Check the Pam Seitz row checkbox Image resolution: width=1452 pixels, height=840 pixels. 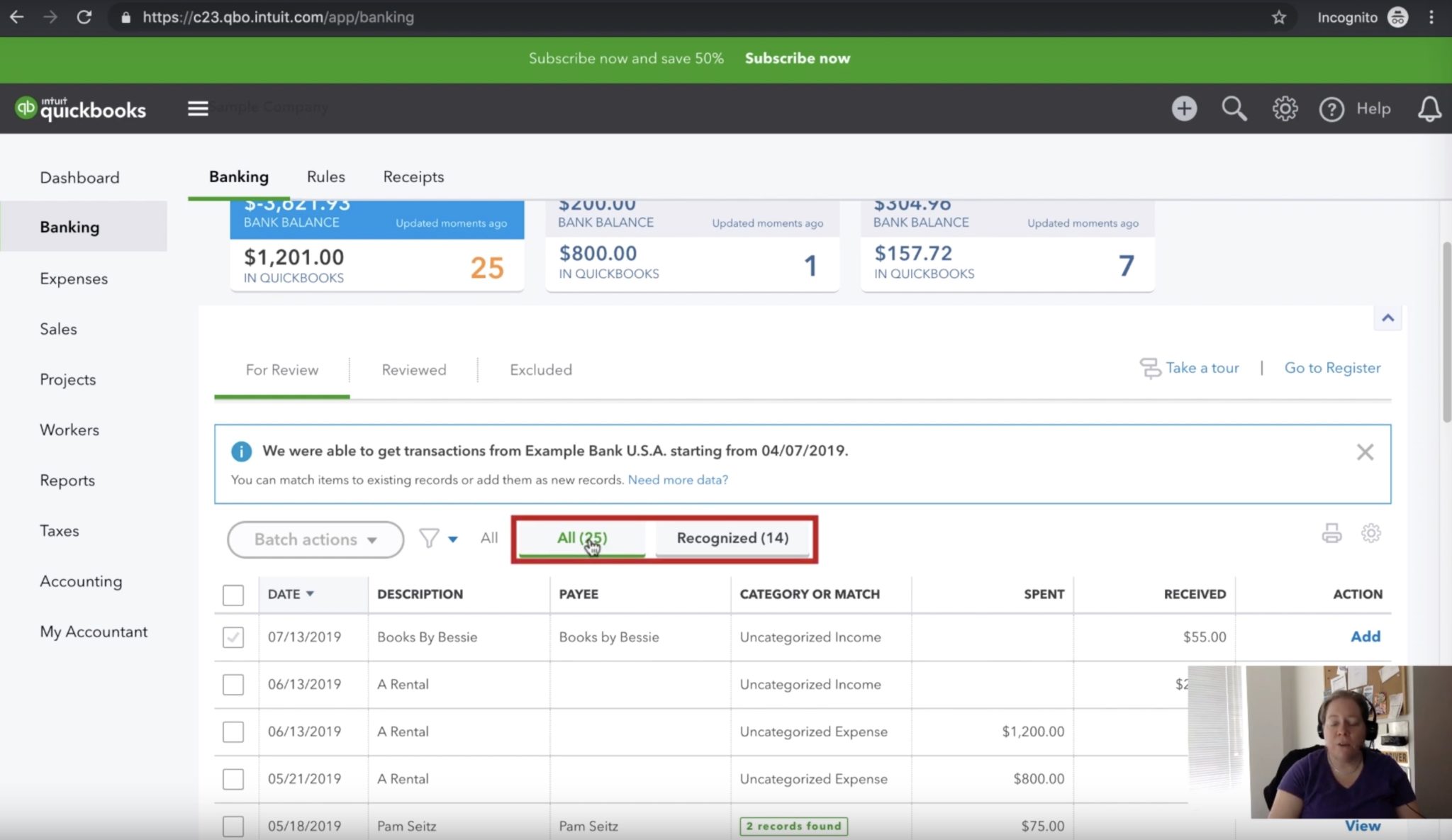tap(233, 826)
